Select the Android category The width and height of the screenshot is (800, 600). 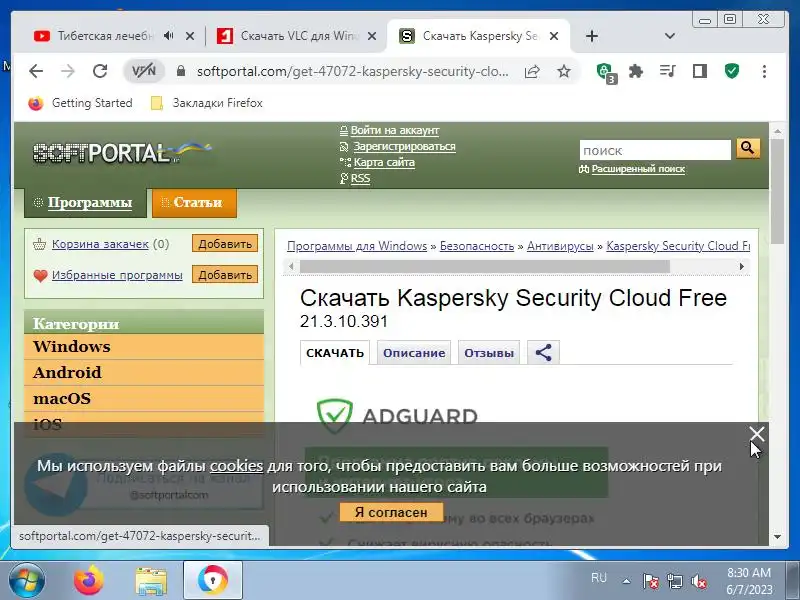tap(144, 372)
